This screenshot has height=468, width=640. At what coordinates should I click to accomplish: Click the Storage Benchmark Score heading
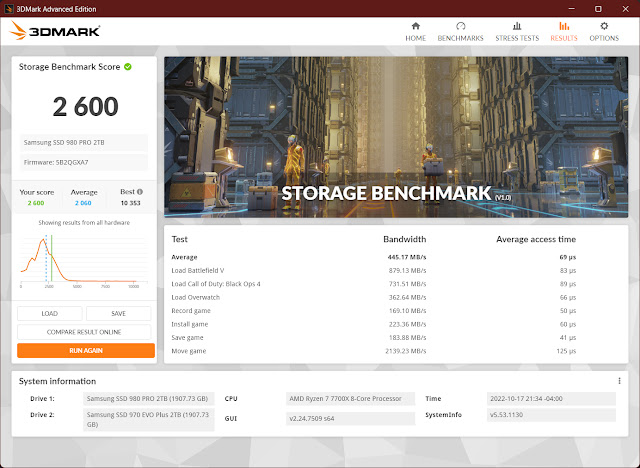pos(69,67)
